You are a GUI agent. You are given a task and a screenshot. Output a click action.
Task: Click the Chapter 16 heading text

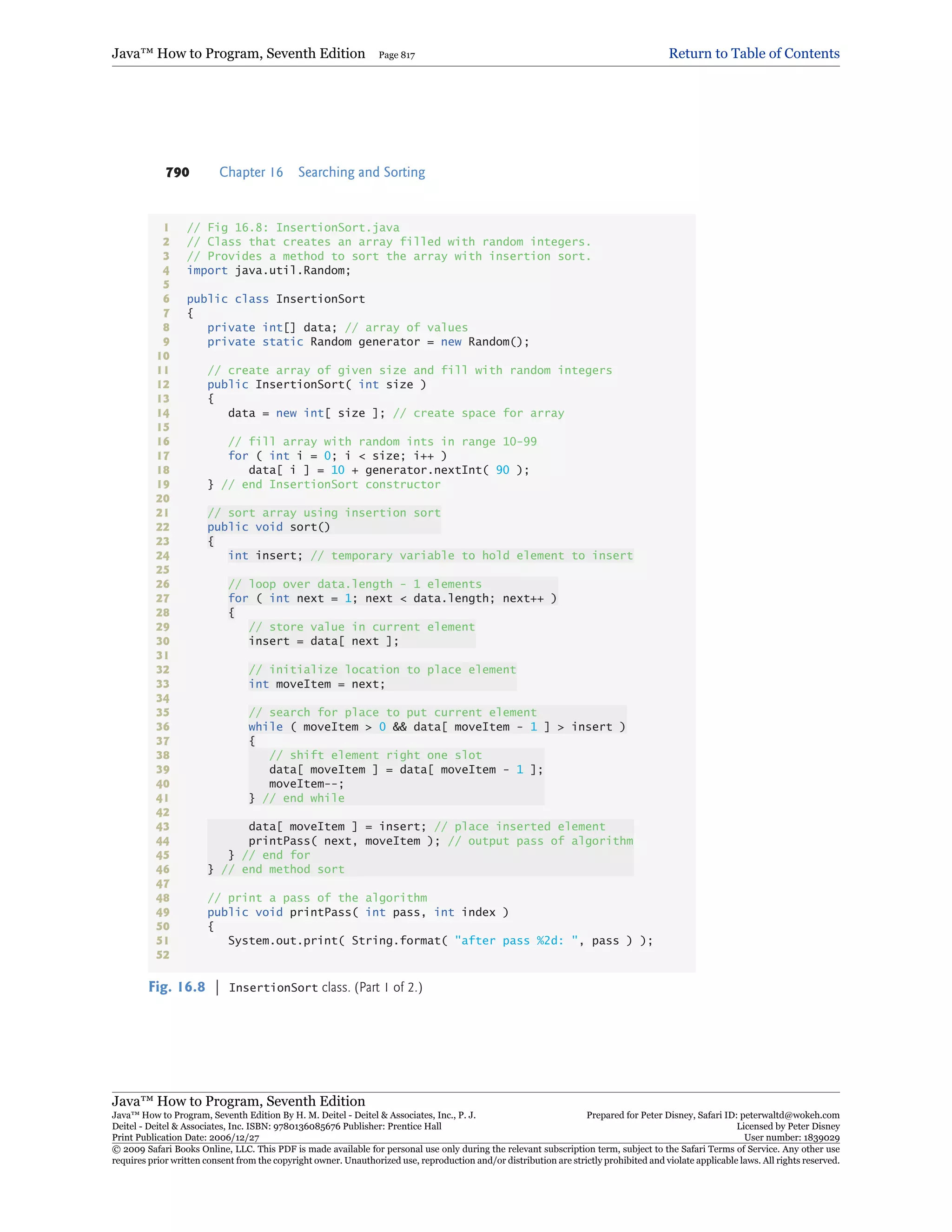(251, 172)
